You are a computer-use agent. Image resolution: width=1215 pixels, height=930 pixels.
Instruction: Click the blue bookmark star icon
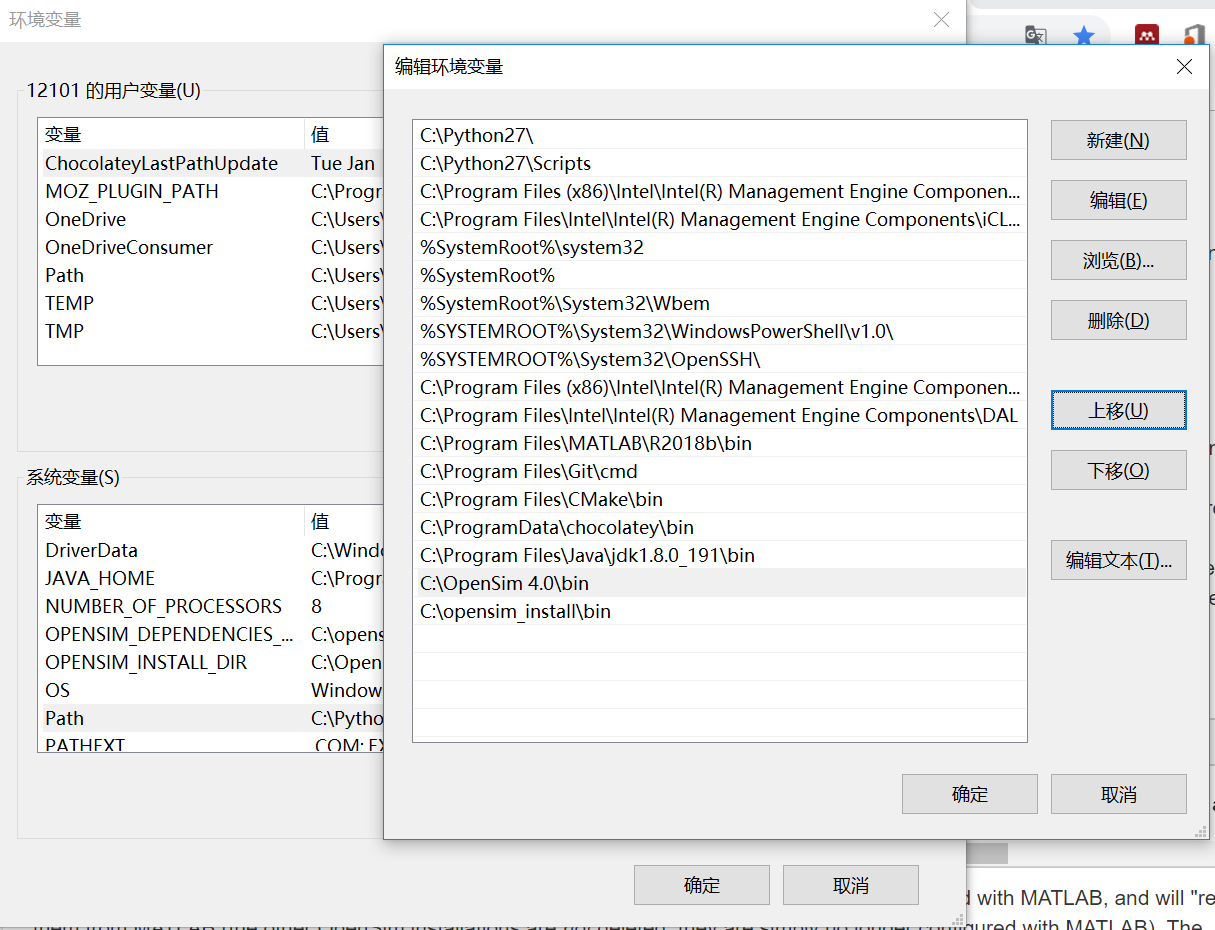tap(1084, 35)
